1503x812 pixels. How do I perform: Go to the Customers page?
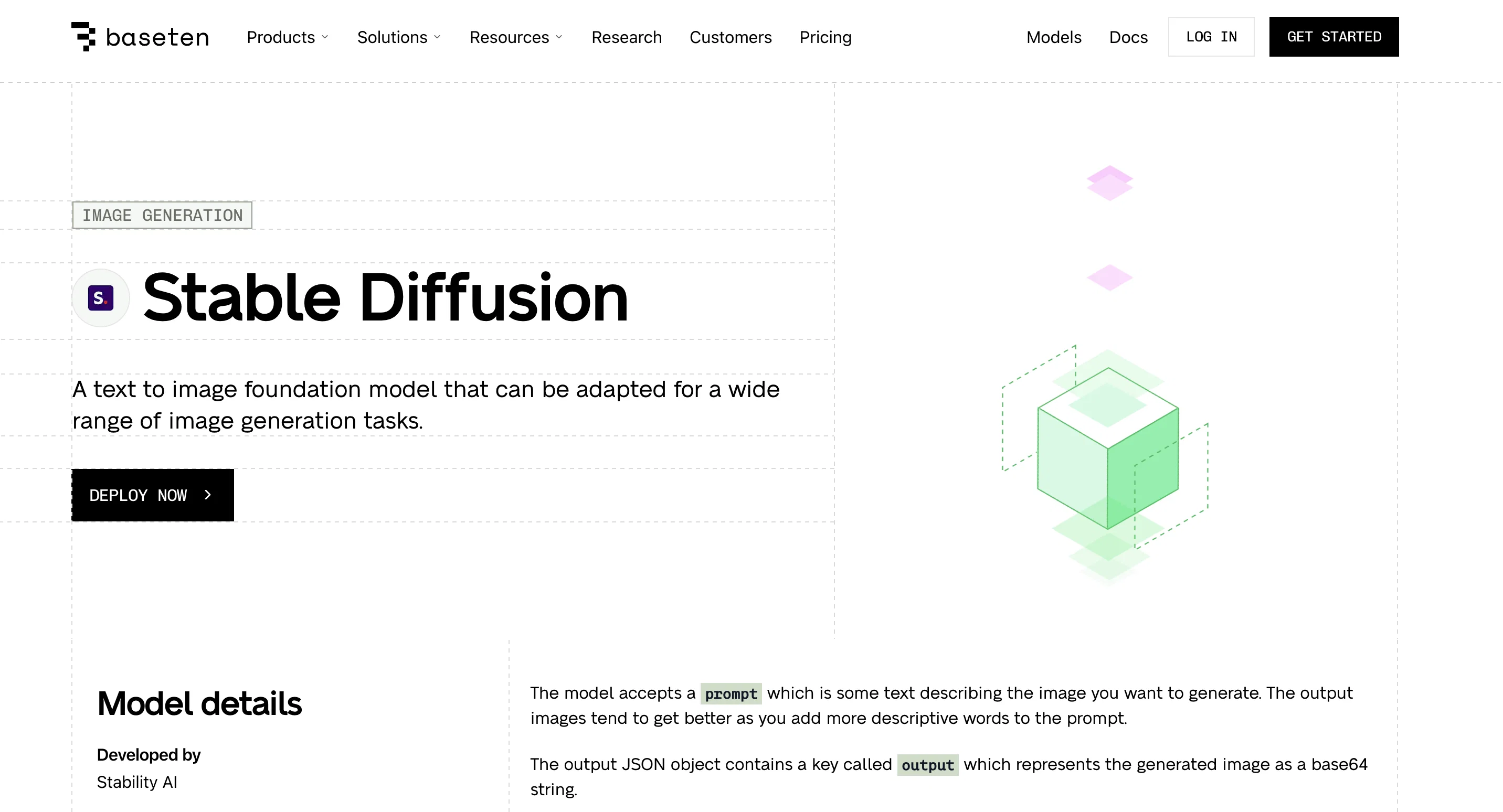731,37
